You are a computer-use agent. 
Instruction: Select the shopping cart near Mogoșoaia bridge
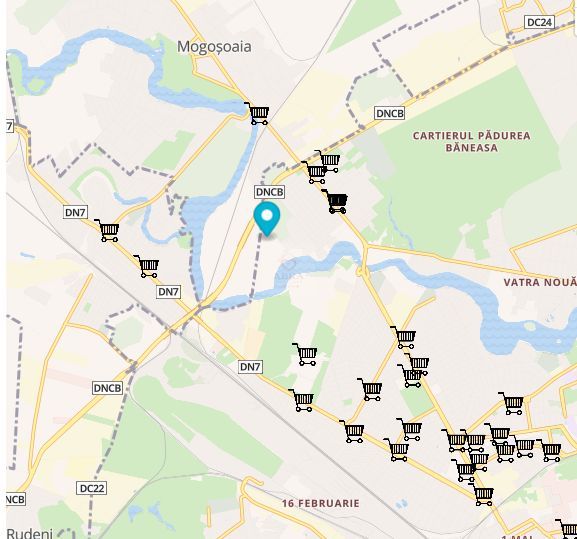[257, 114]
